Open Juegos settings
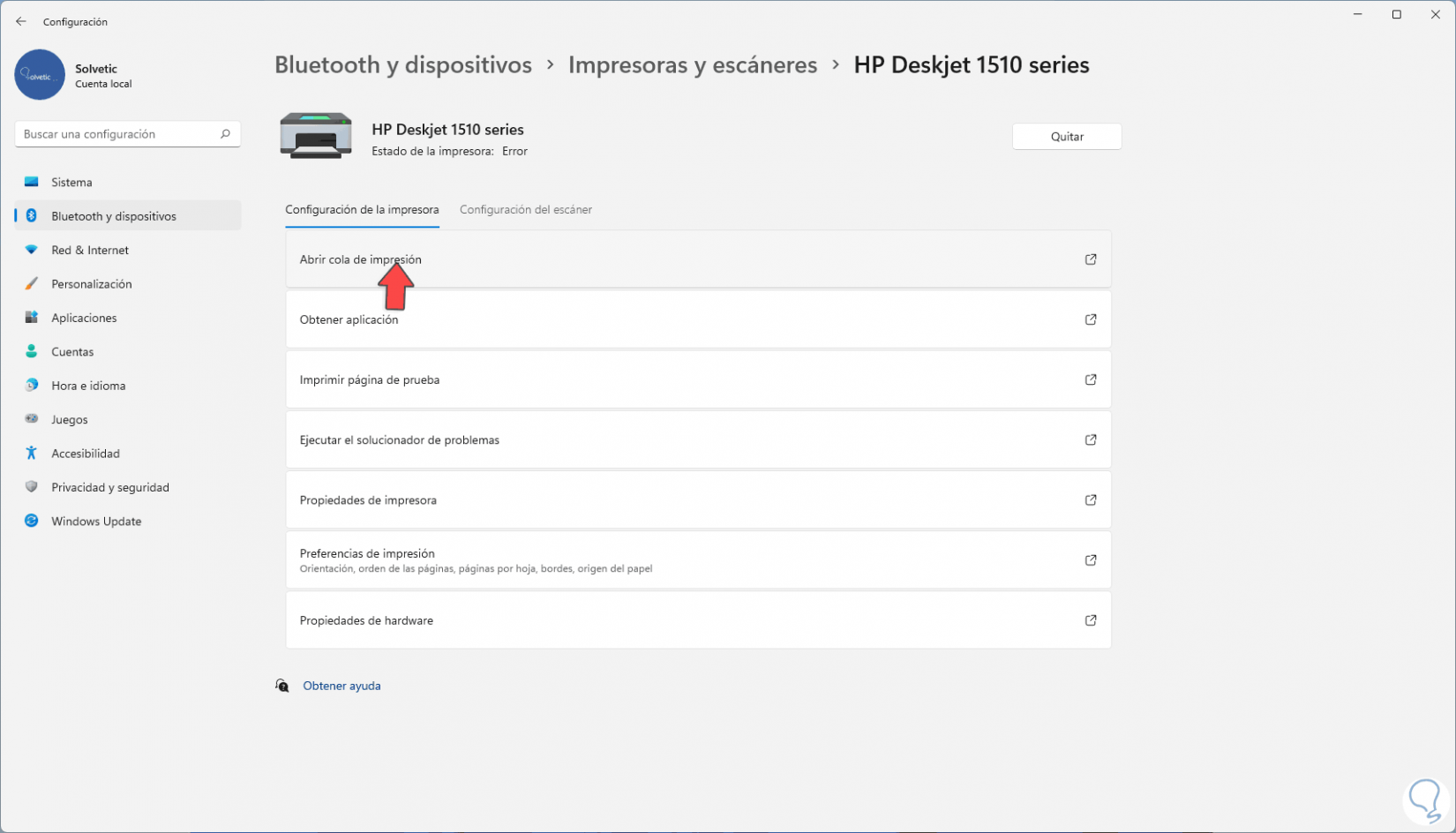 128,419
